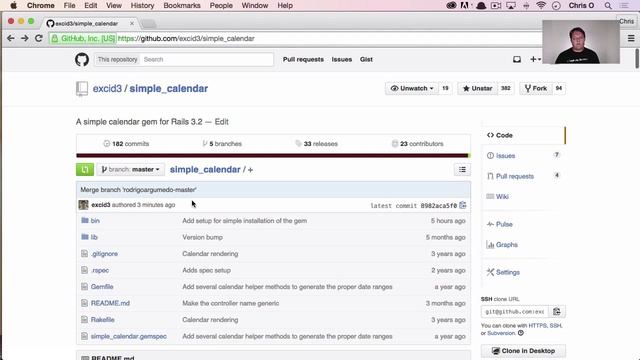Open the bin folder
The height and width of the screenshot is (360, 640).
coord(95,221)
